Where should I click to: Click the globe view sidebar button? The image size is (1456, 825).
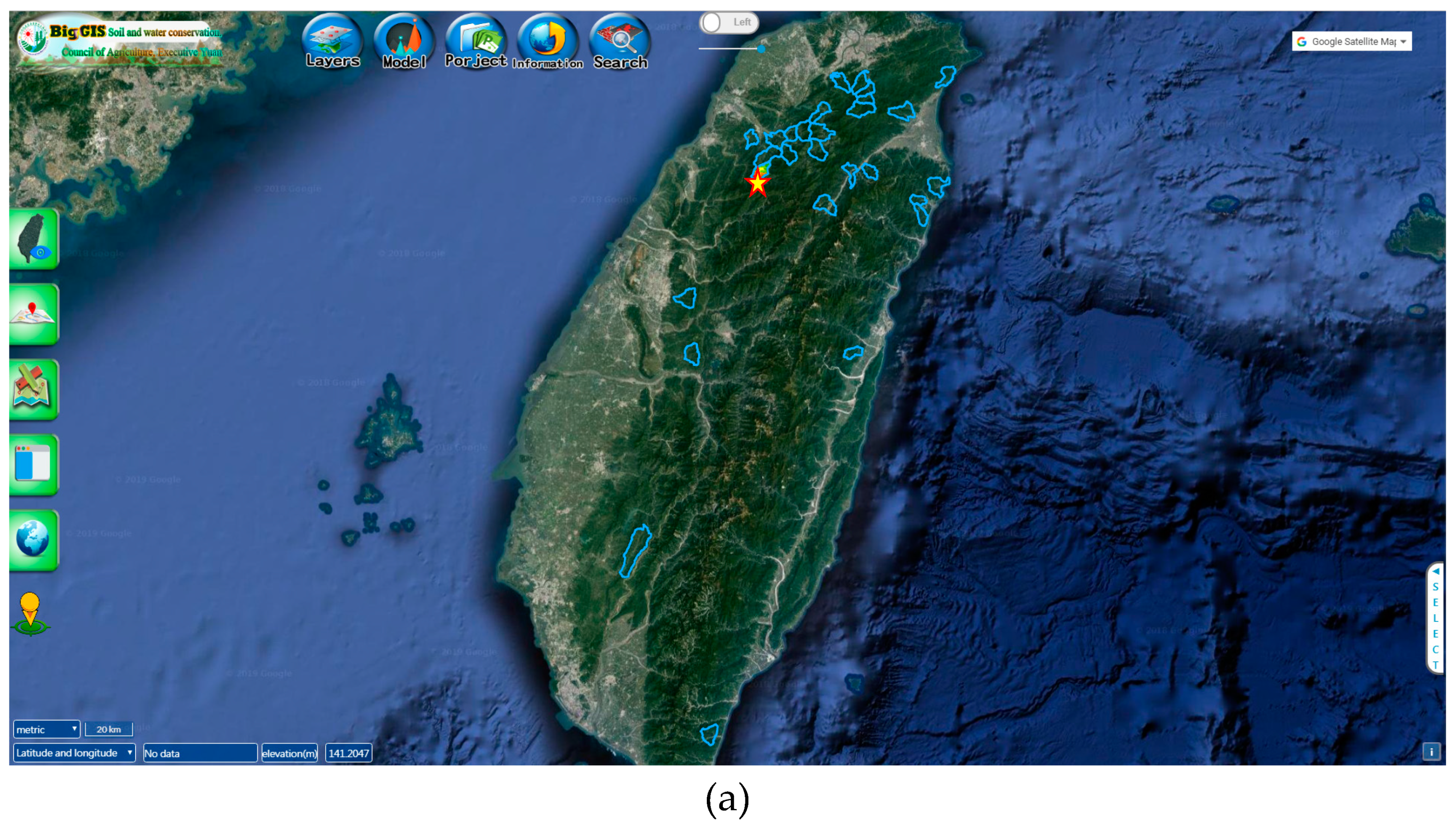pyautogui.click(x=34, y=539)
